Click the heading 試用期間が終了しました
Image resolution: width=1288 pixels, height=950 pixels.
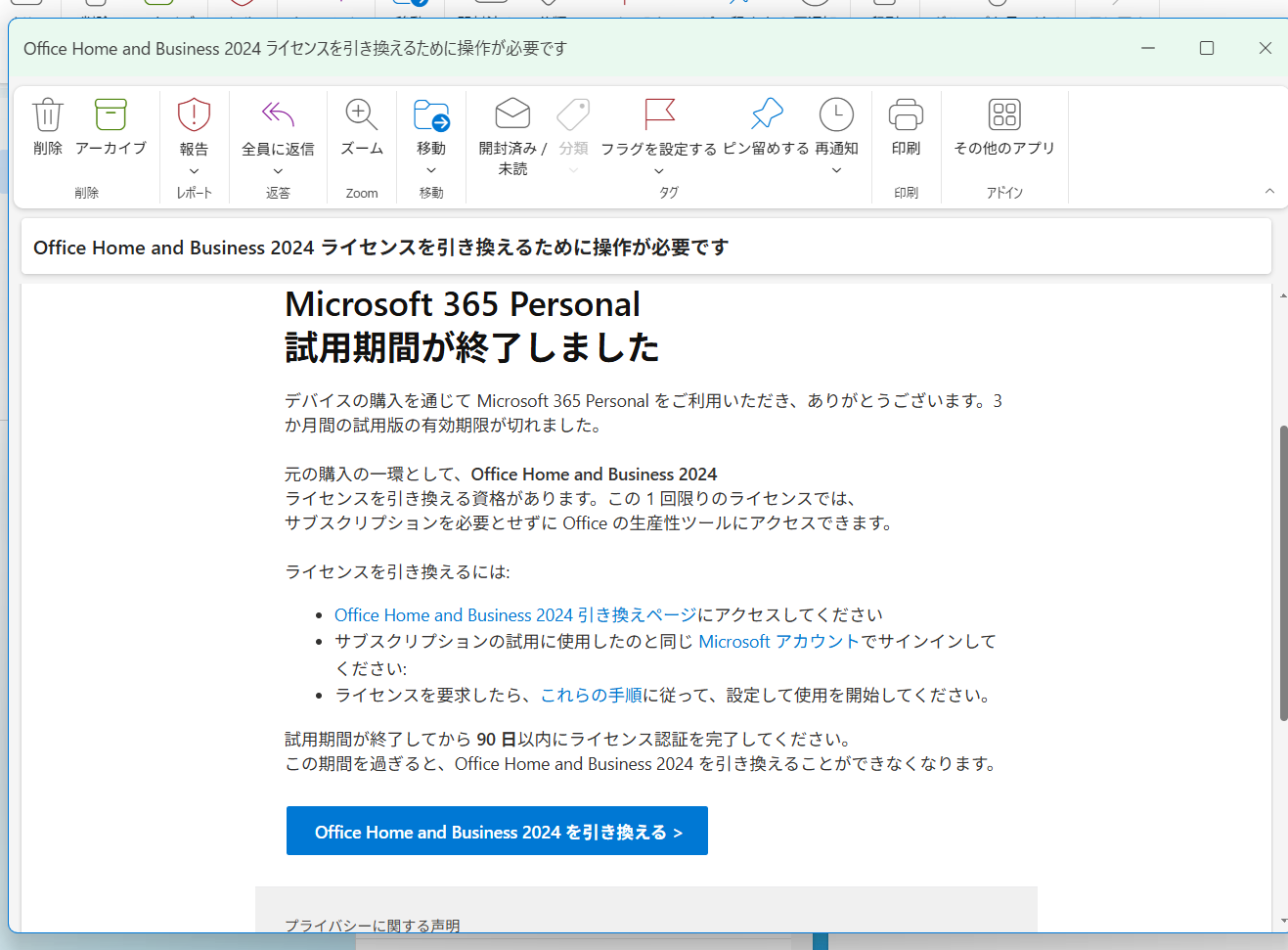472,347
